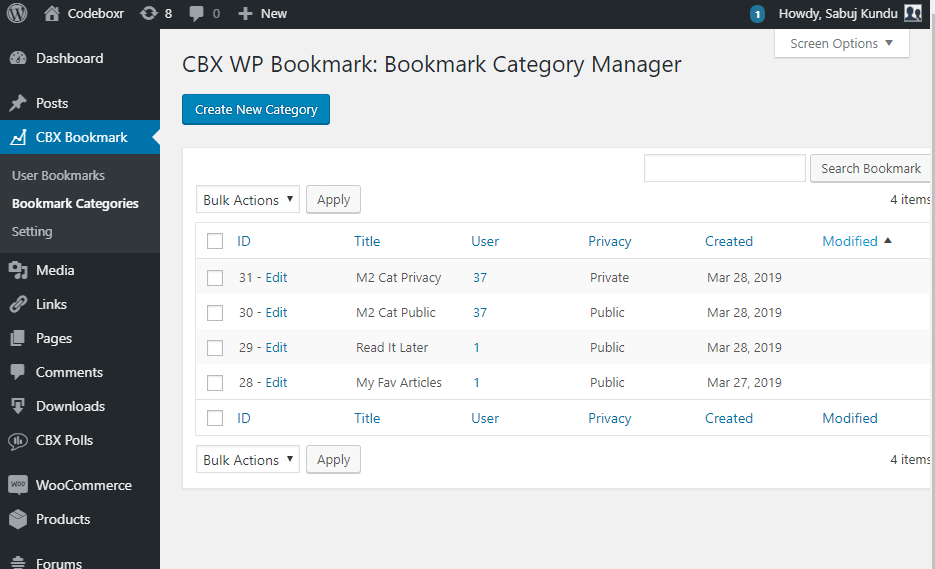The width and height of the screenshot is (935, 569).
Task: Open the top Bulk Actions dropdown
Action: point(248,200)
